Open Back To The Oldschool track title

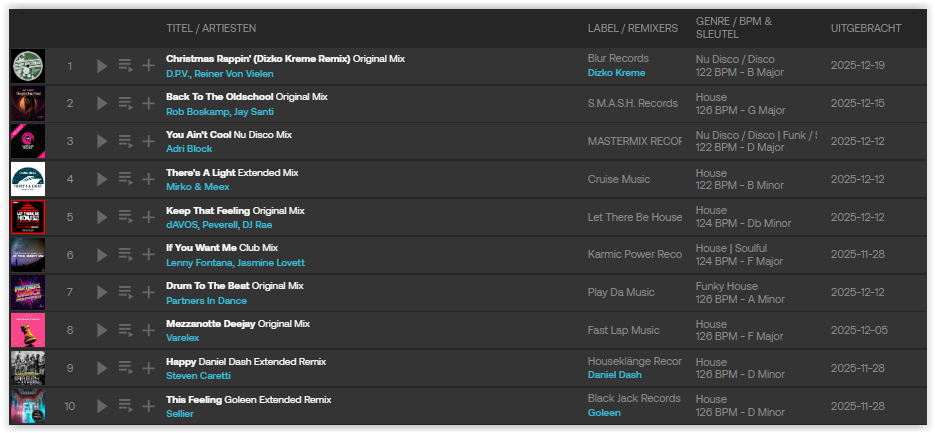[x=220, y=97]
